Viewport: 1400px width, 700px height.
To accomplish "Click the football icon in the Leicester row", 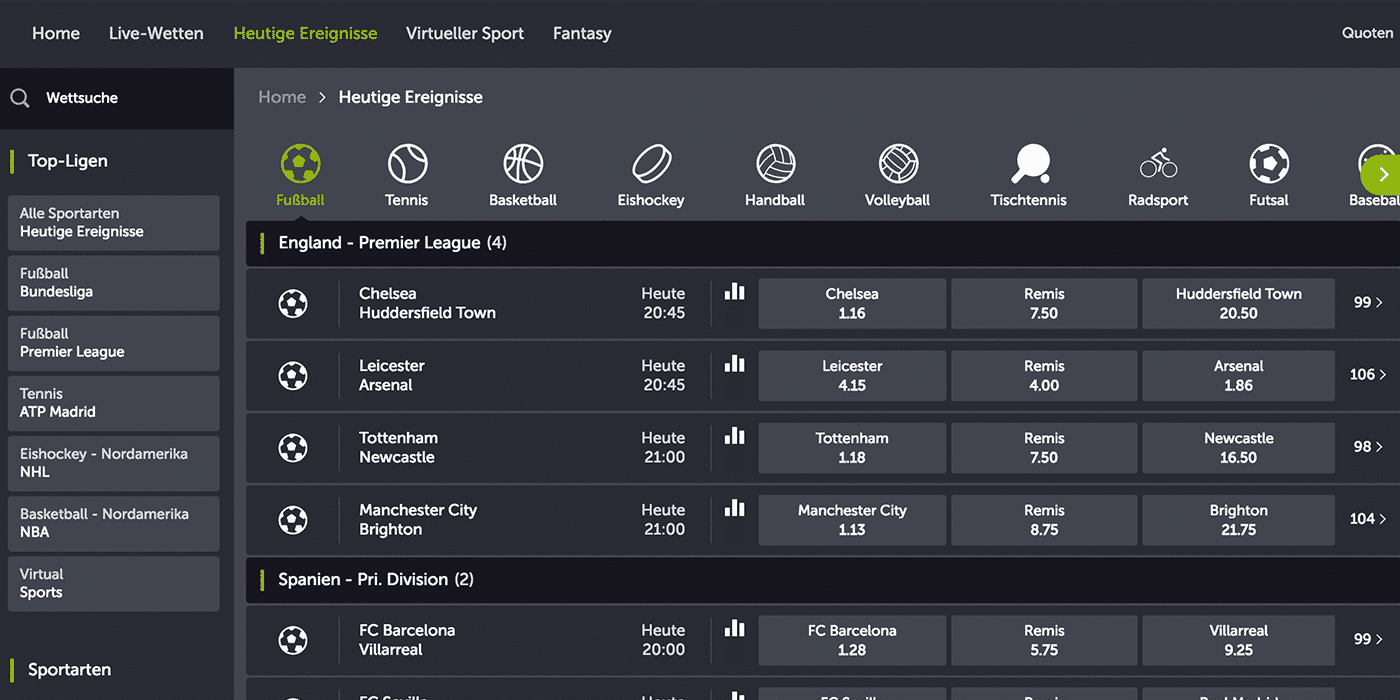I will click(x=293, y=375).
